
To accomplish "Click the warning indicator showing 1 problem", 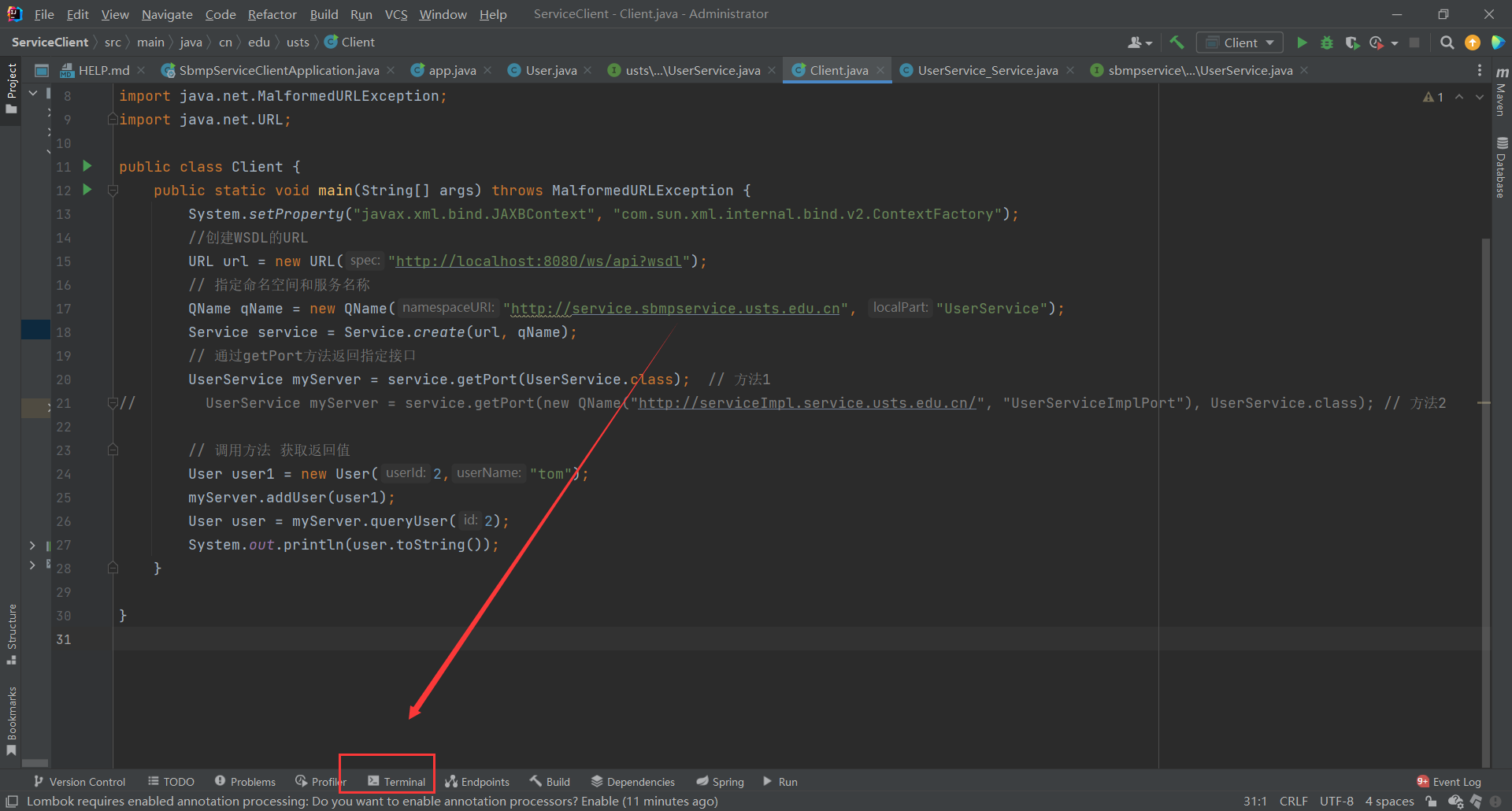I will point(1432,97).
